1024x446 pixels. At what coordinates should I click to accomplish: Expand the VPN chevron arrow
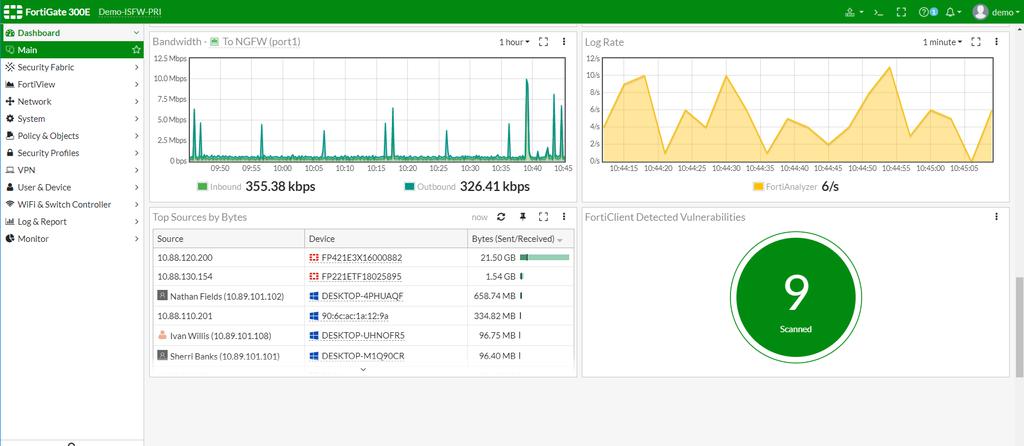point(136,170)
